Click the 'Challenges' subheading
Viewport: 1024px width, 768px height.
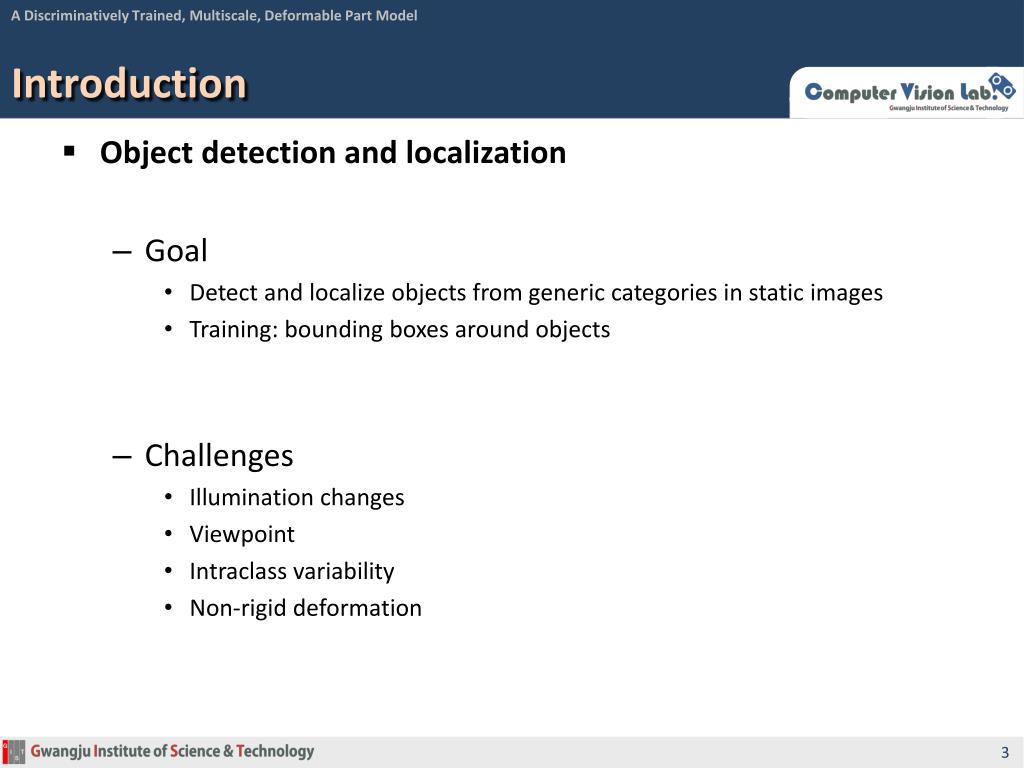click(219, 456)
